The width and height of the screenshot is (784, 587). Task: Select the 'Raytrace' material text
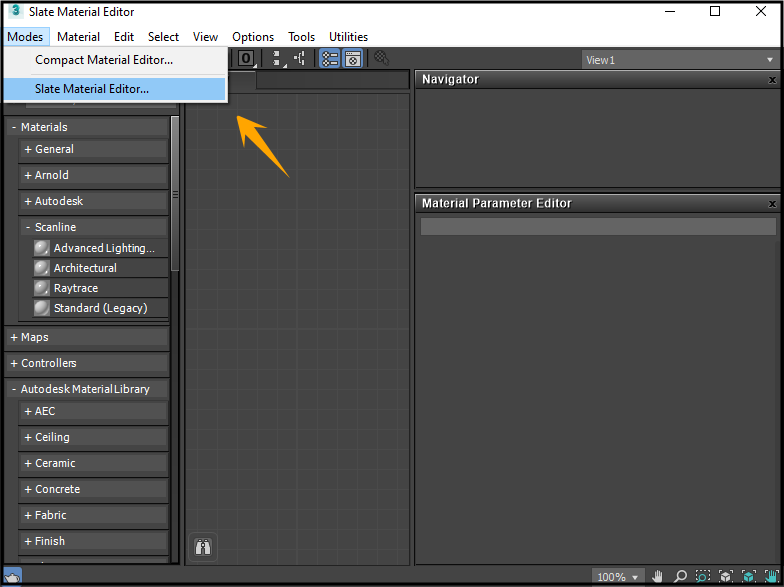pyautogui.click(x=76, y=288)
